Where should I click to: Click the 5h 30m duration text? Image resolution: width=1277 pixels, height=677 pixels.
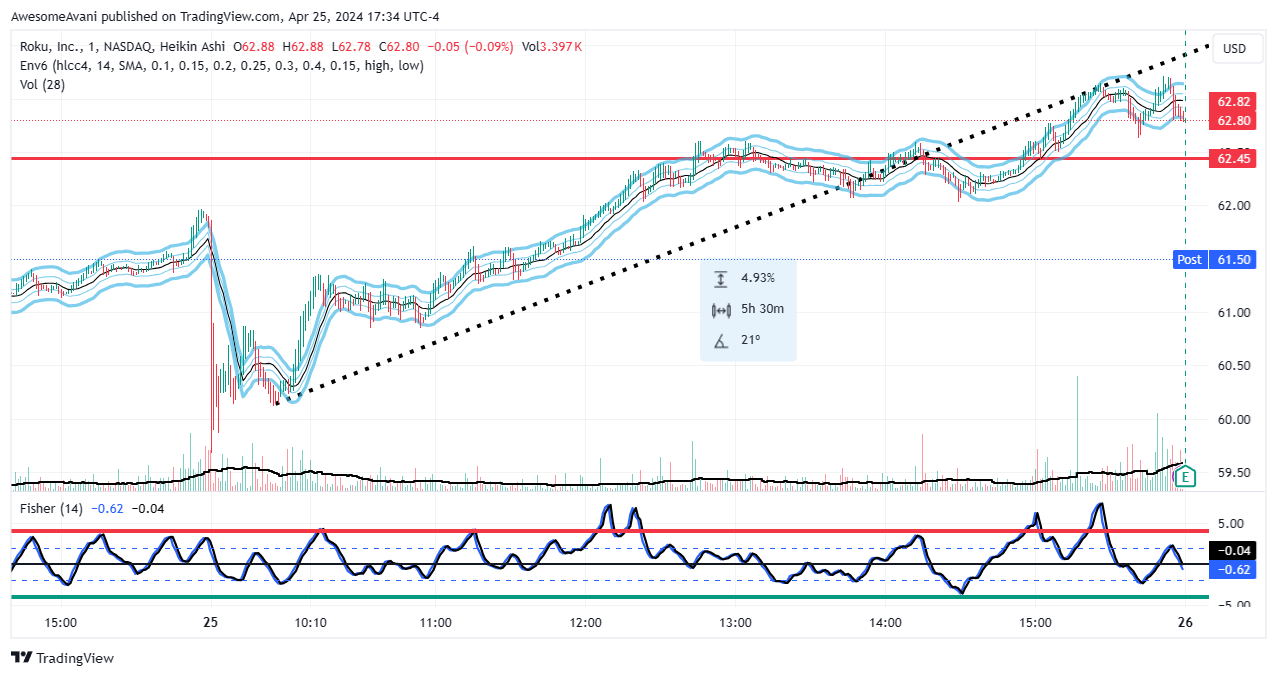[763, 309]
